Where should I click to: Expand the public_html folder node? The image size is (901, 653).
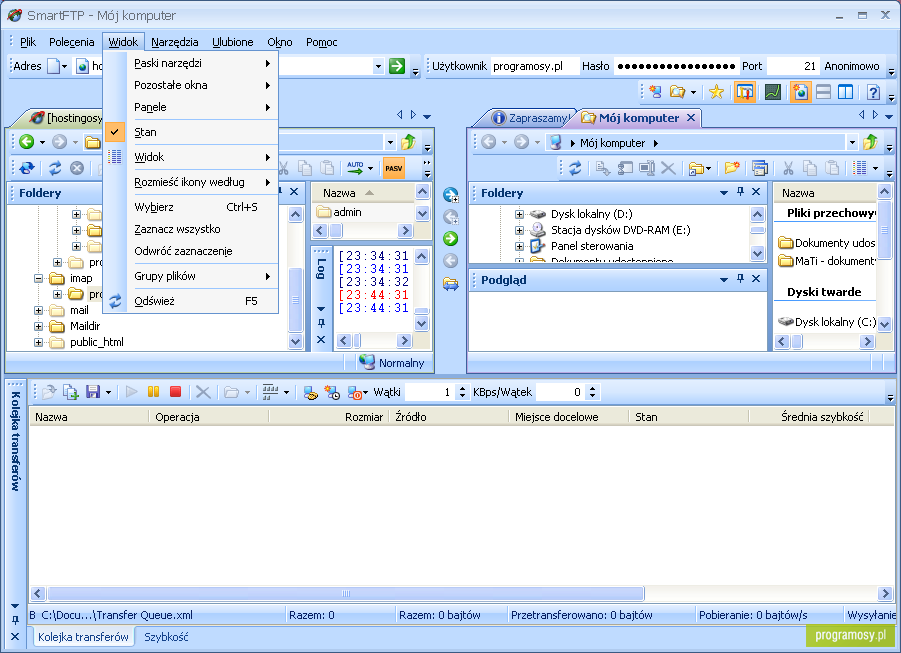(38, 343)
